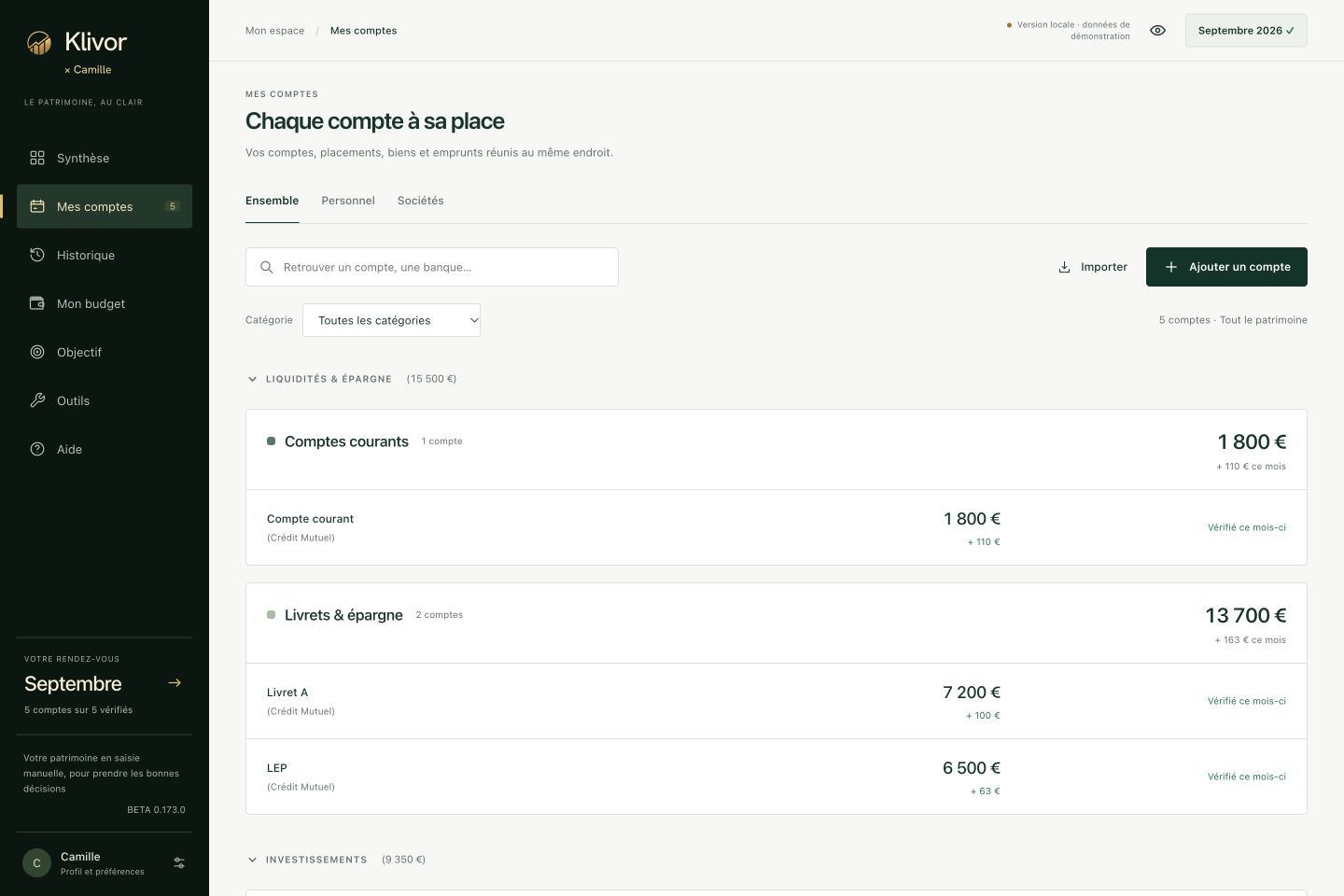Open the Toutes les catégories dropdown

(391, 320)
